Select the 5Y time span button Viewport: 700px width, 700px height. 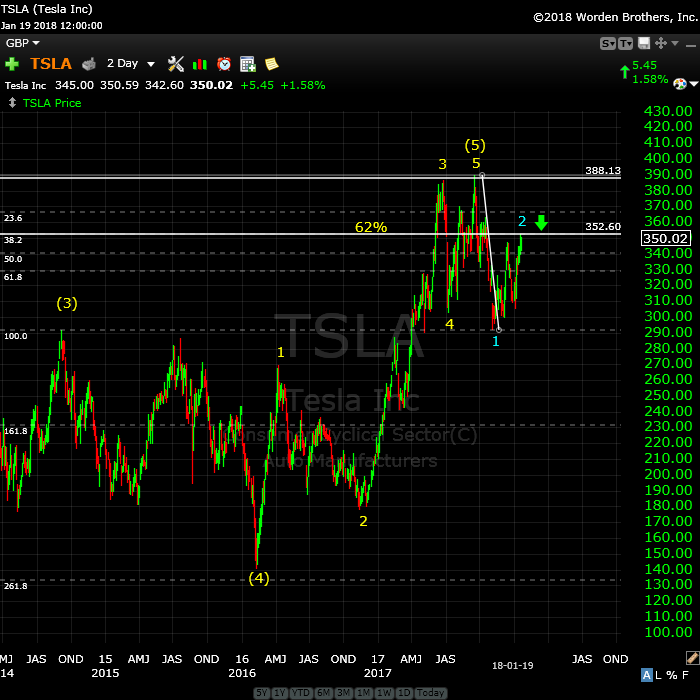tap(262, 693)
